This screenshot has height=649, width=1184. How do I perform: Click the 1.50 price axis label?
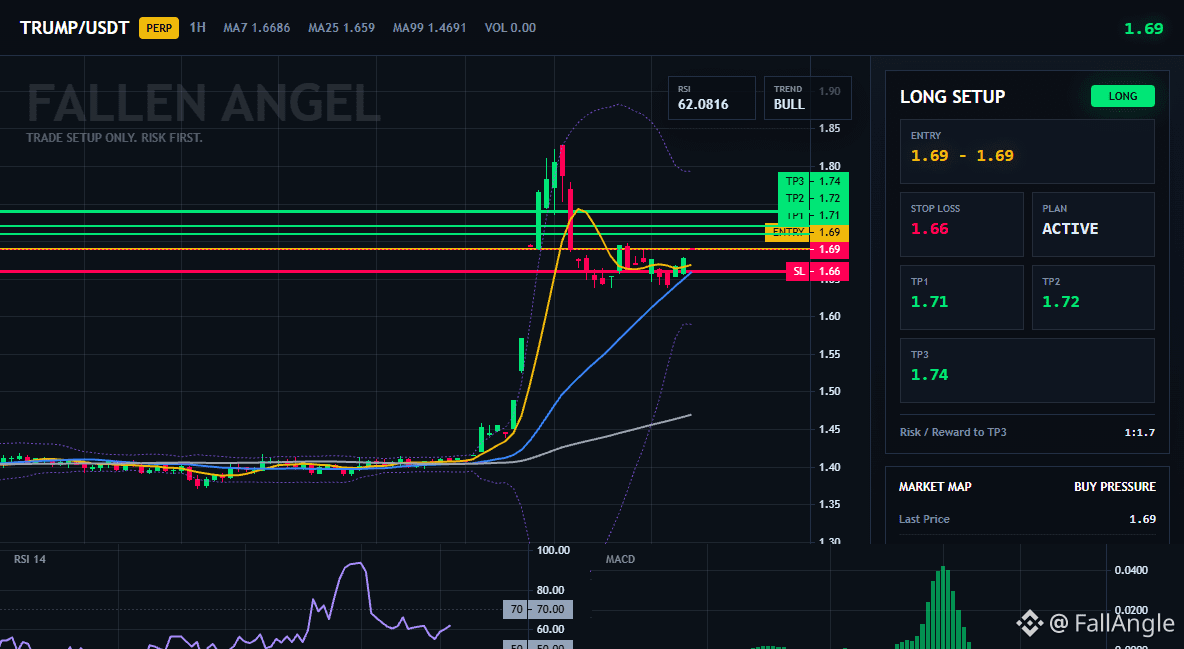point(829,391)
